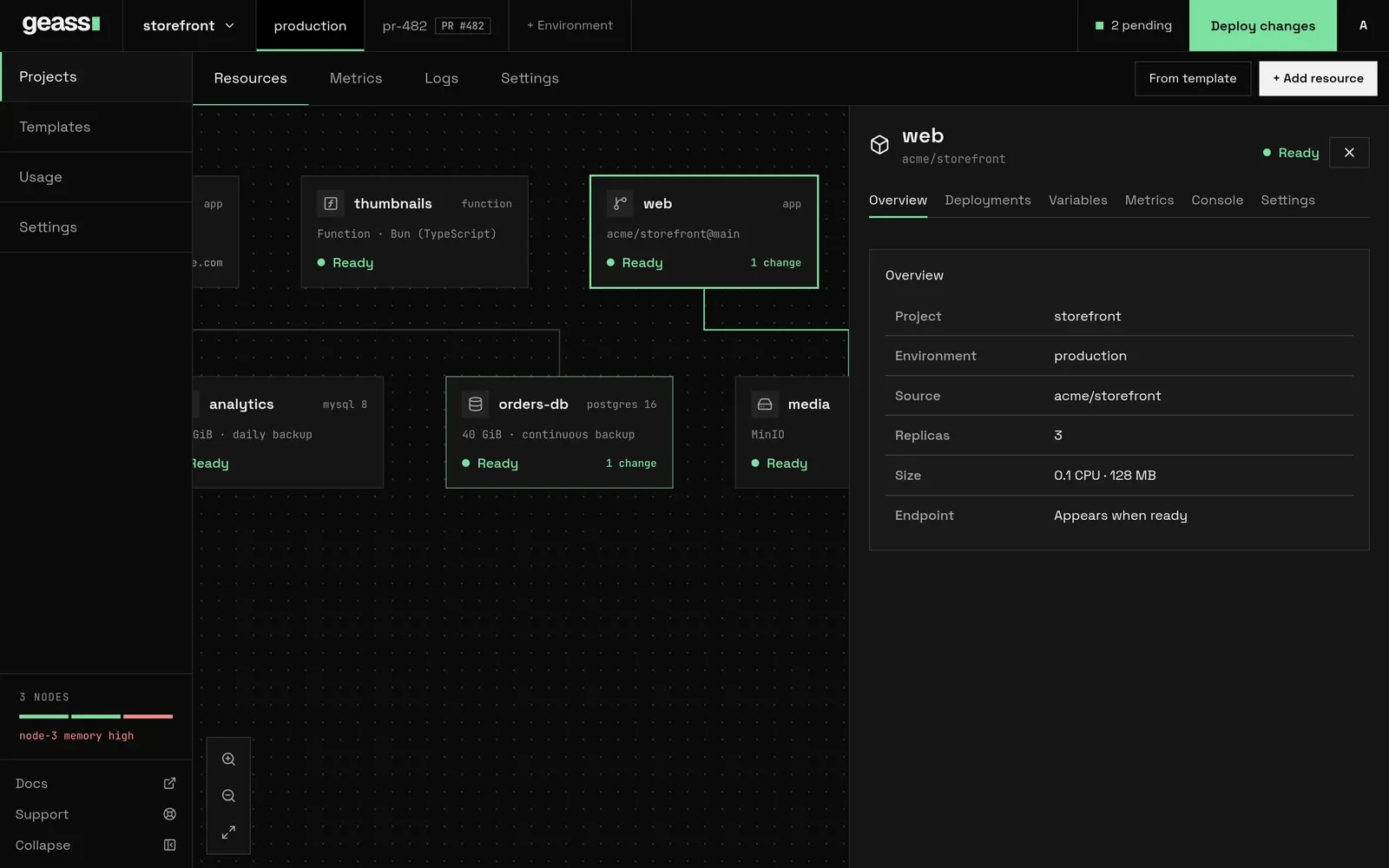Open the panel Settings tab

tap(1287, 201)
